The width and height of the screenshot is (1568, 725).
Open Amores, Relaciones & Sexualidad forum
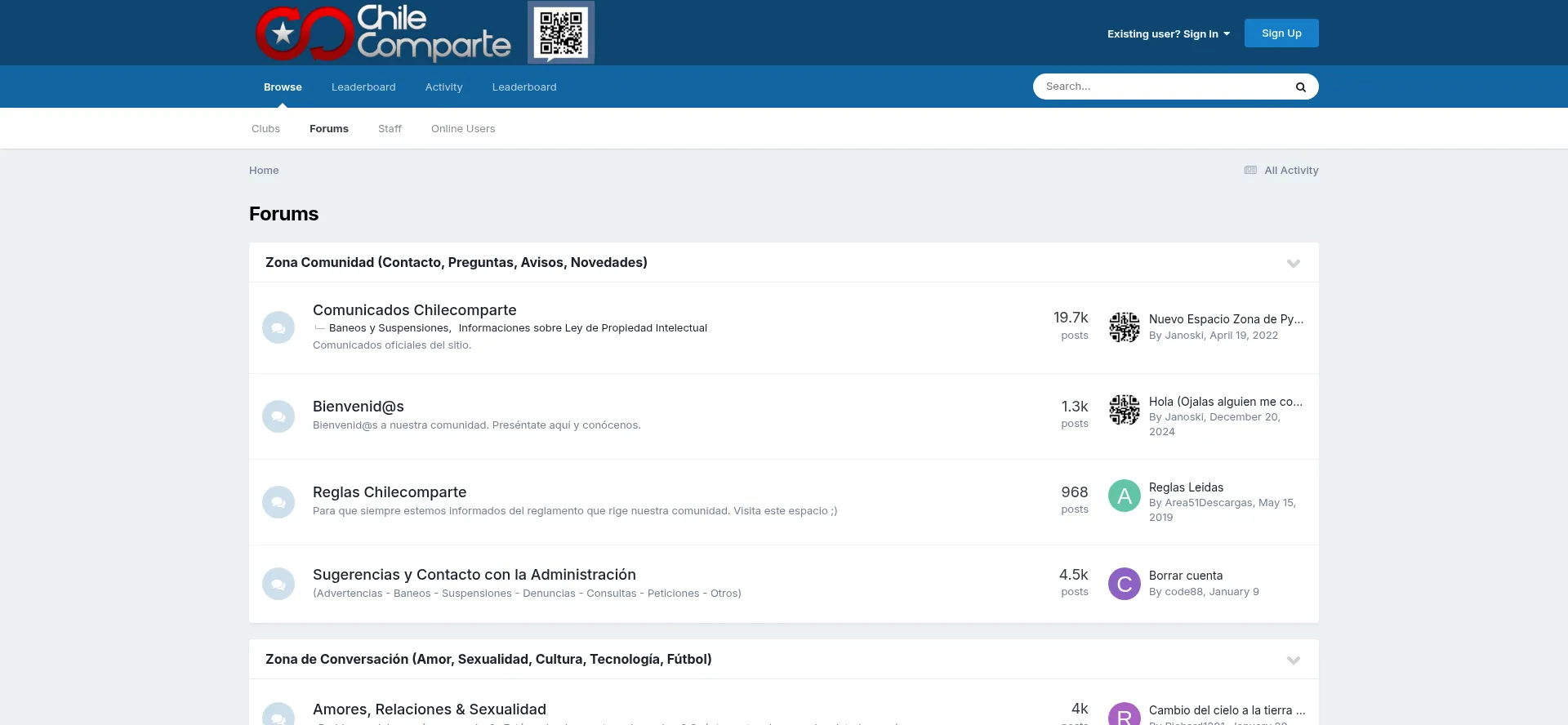pos(430,709)
